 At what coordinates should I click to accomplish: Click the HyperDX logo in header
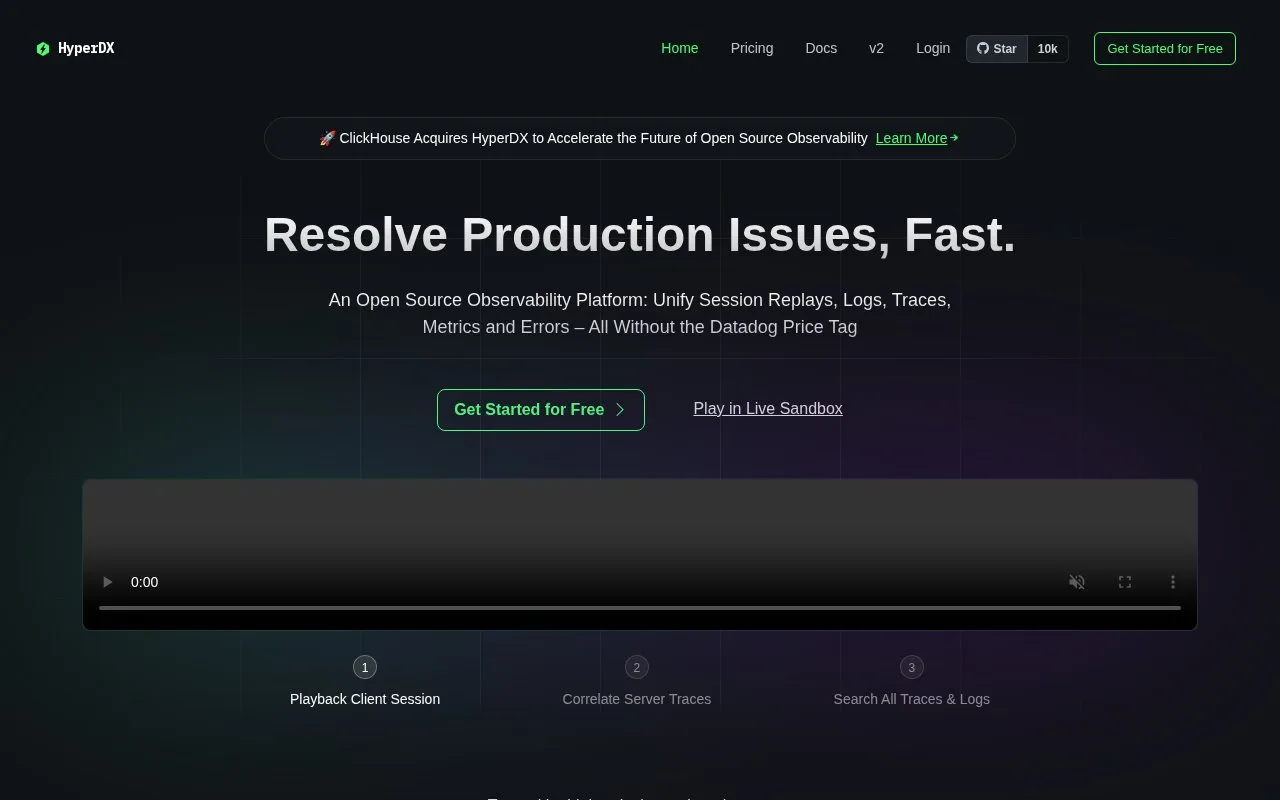[75, 48]
